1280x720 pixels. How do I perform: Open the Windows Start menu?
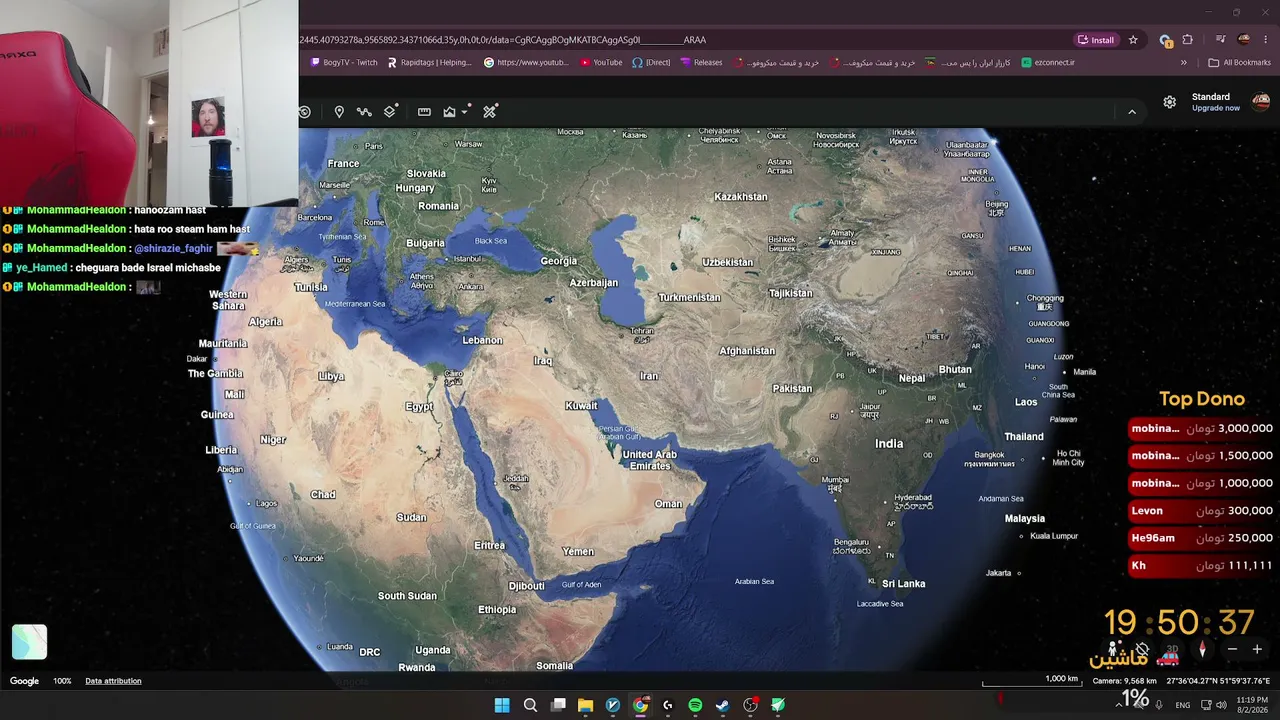point(502,705)
